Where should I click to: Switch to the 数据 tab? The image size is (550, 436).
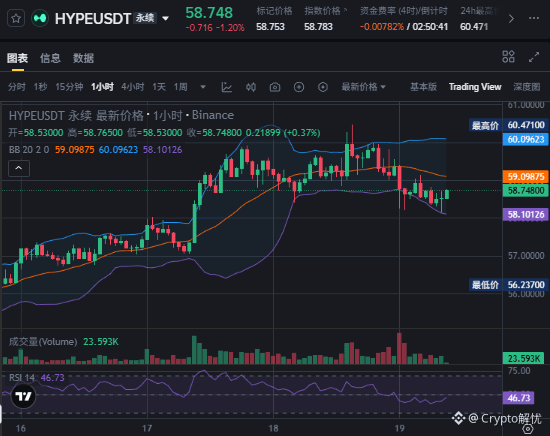83,58
